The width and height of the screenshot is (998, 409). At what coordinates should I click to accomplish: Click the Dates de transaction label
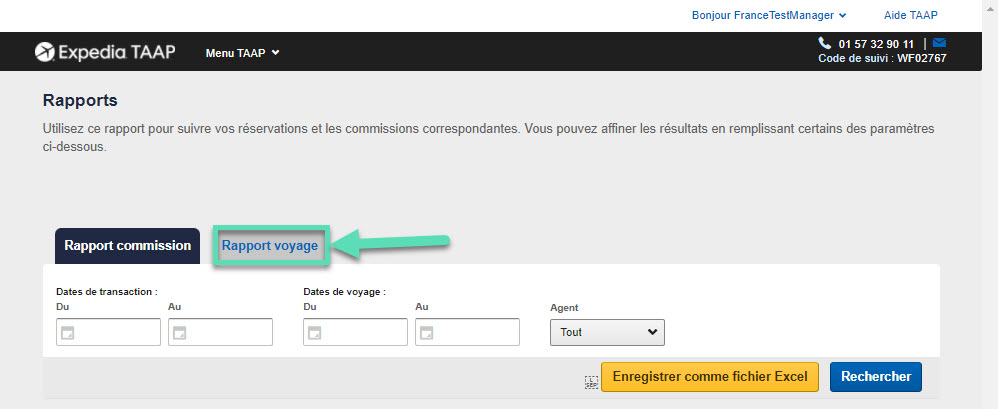click(x=107, y=292)
